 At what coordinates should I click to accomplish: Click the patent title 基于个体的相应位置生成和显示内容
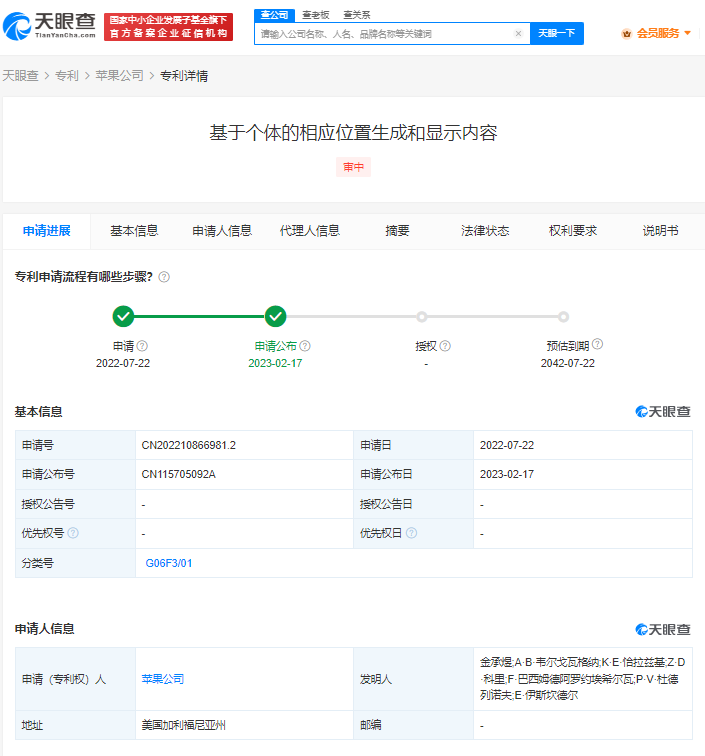pos(353,133)
